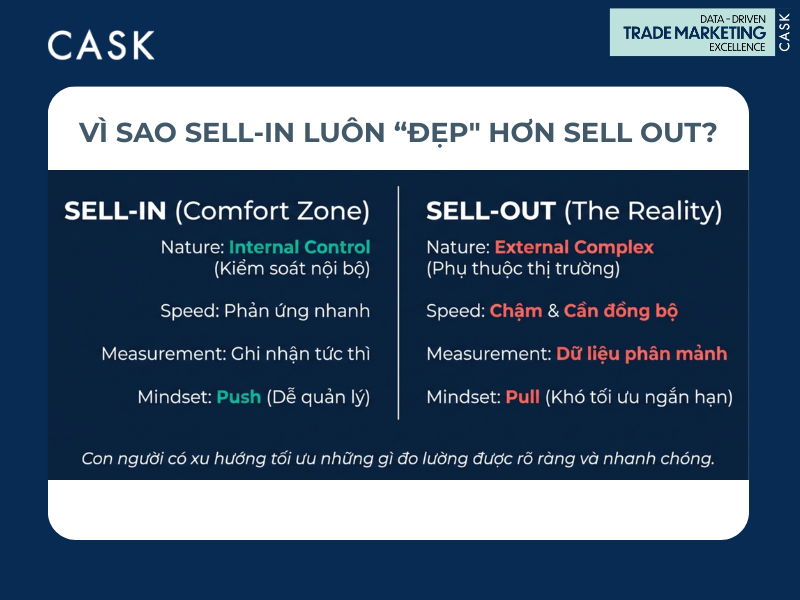Click "Measurement: Ghi nhận tức thì" line

(x=235, y=354)
